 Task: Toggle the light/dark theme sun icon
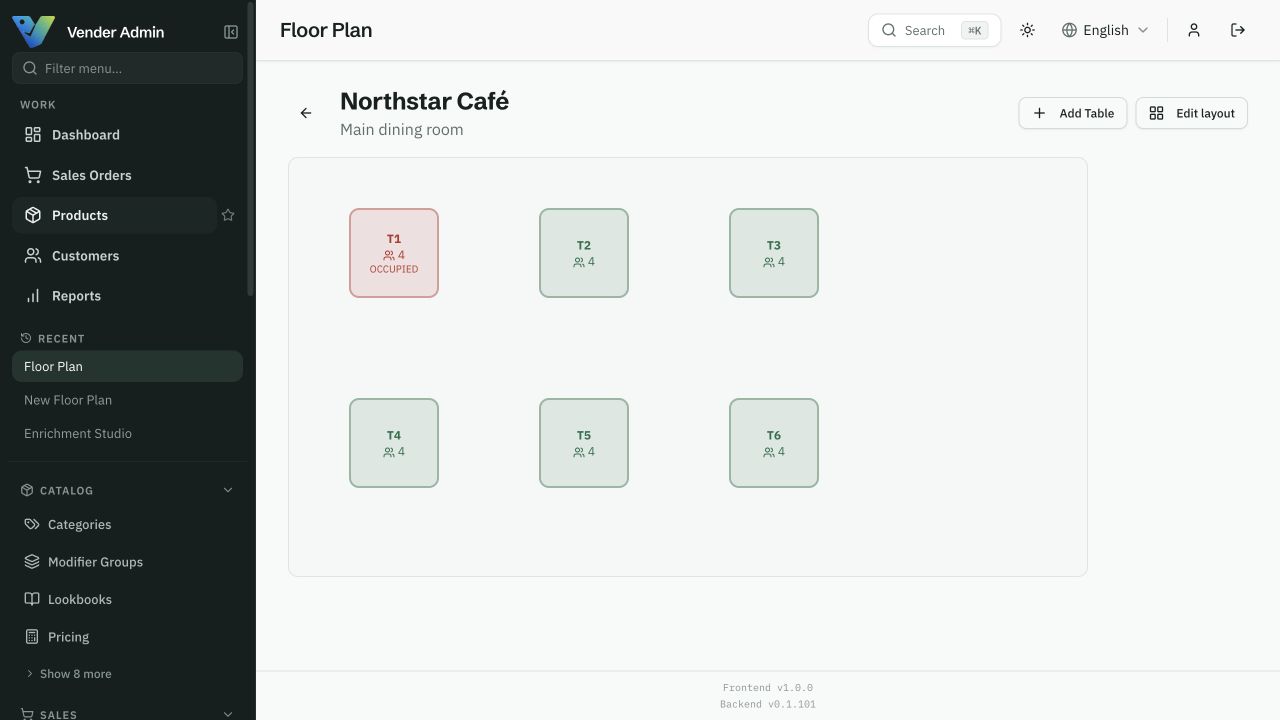[1027, 30]
